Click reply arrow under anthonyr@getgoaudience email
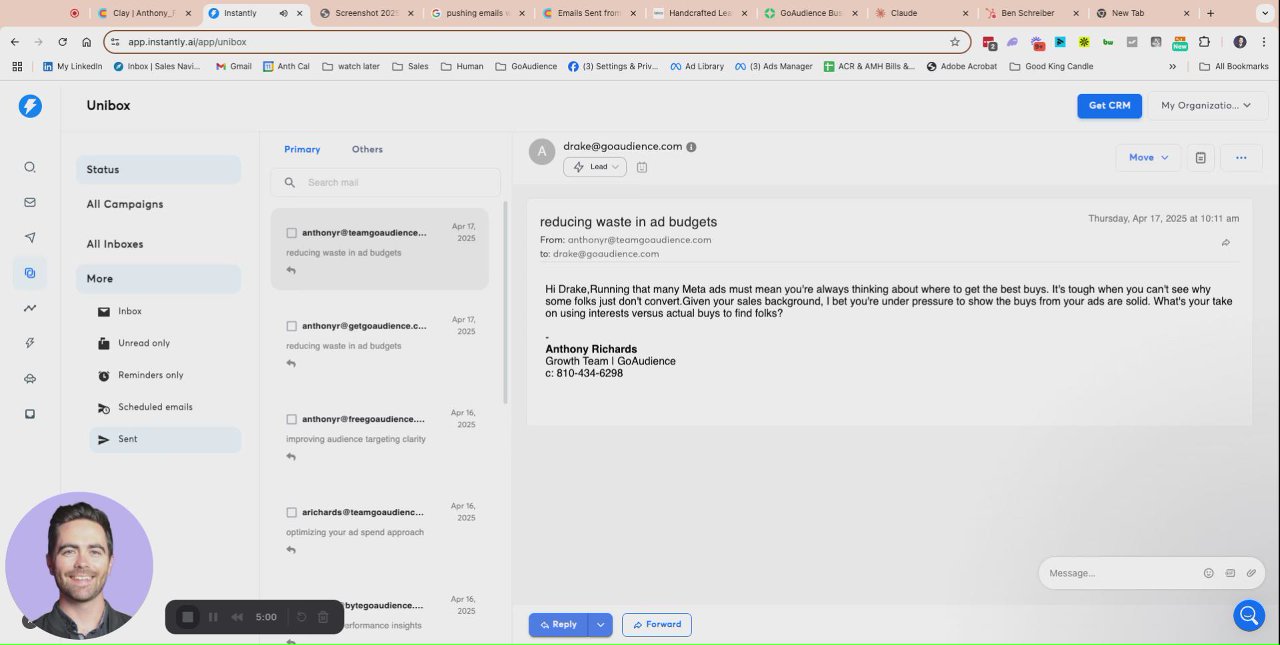The width and height of the screenshot is (1280, 645). pyautogui.click(x=291, y=363)
